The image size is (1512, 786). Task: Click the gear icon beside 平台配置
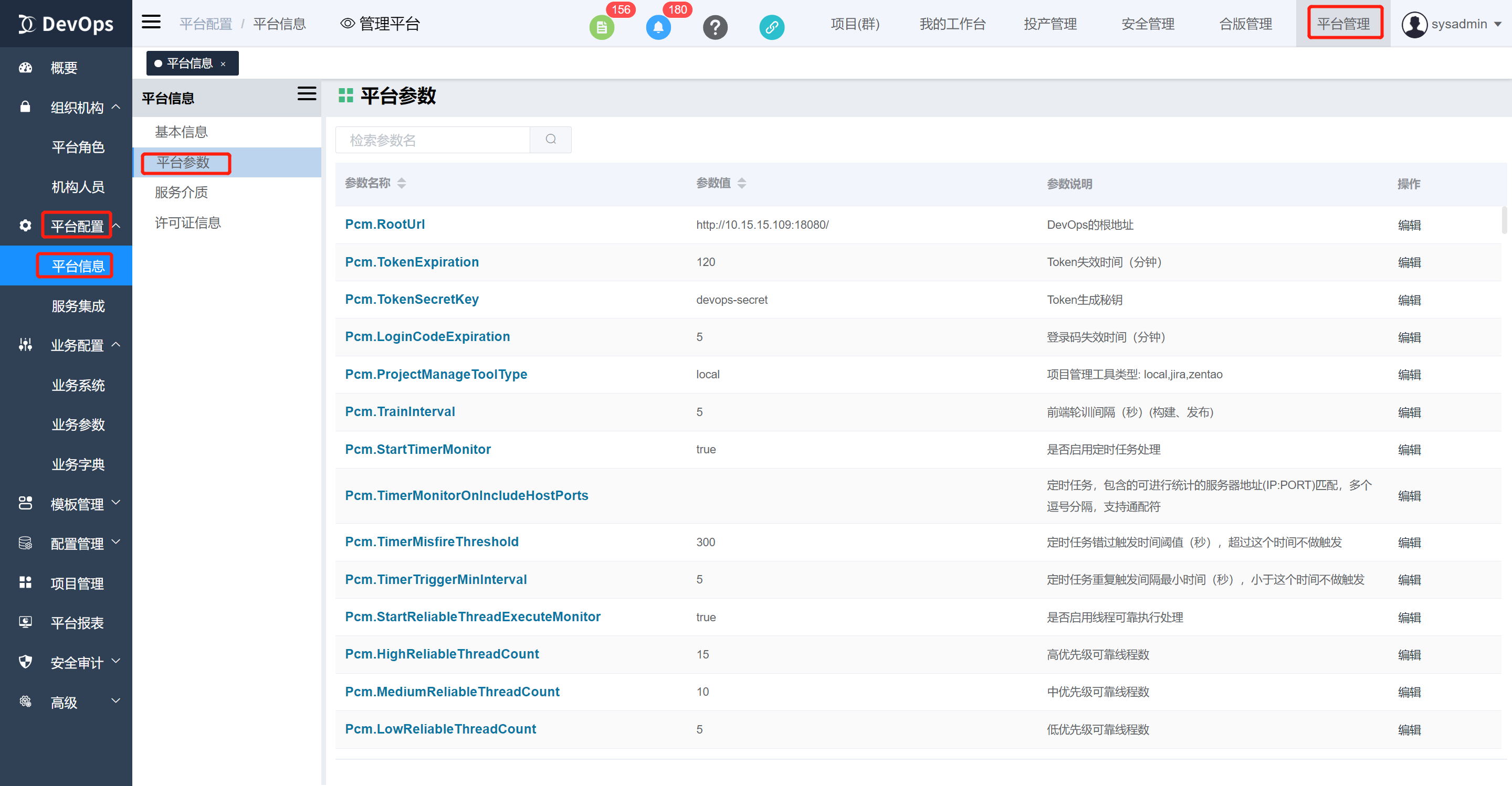[25, 225]
